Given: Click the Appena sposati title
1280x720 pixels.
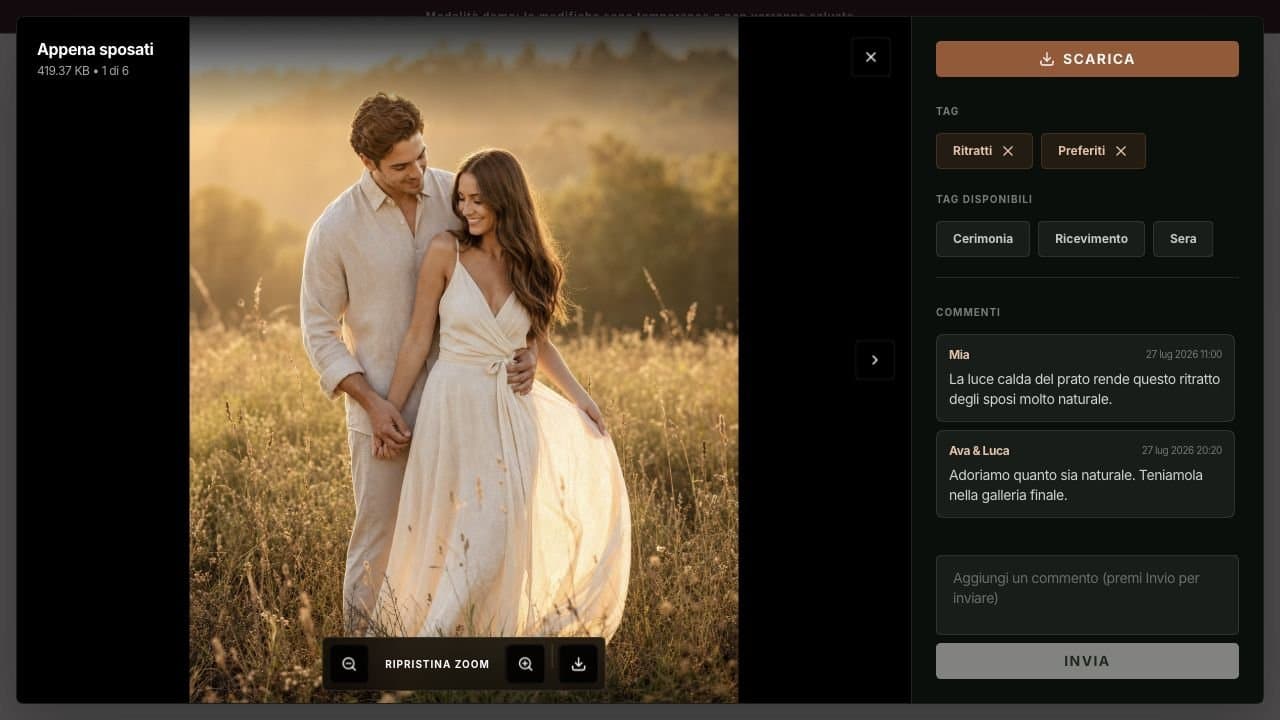Looking at the screenshot, I should coord(95,49).
